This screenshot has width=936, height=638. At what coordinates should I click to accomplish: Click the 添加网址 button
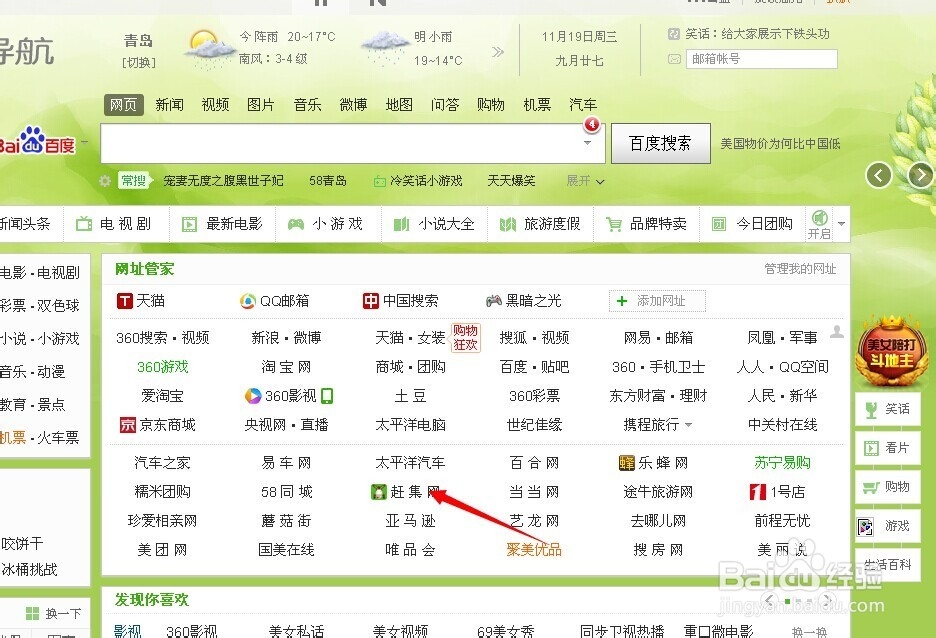click(657, 301)
